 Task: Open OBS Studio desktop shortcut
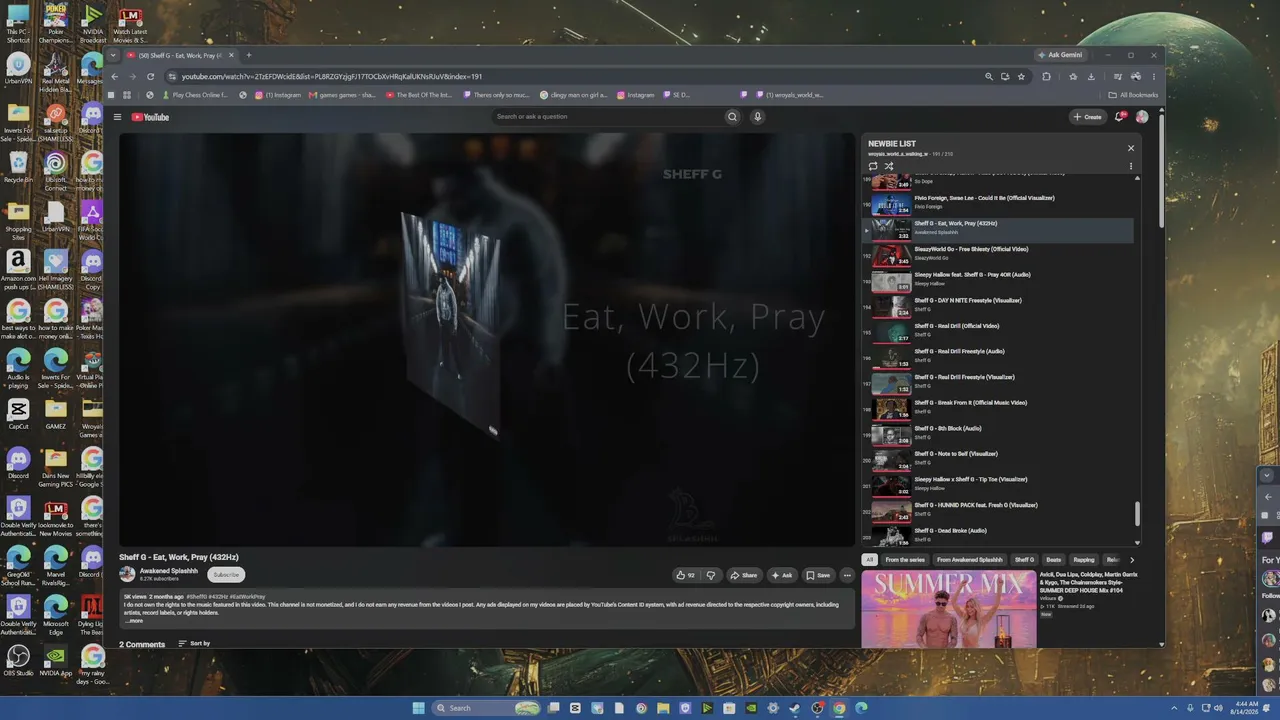click(x=18, y=660)
